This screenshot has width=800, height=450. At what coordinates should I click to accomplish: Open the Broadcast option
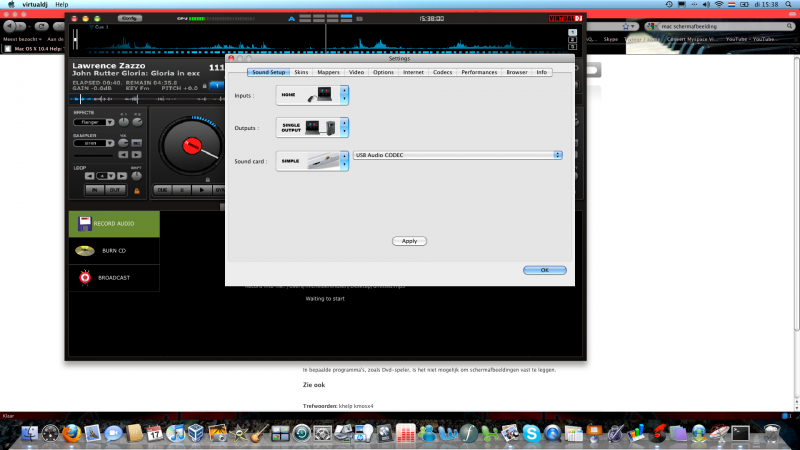click(x=114, y=278)
